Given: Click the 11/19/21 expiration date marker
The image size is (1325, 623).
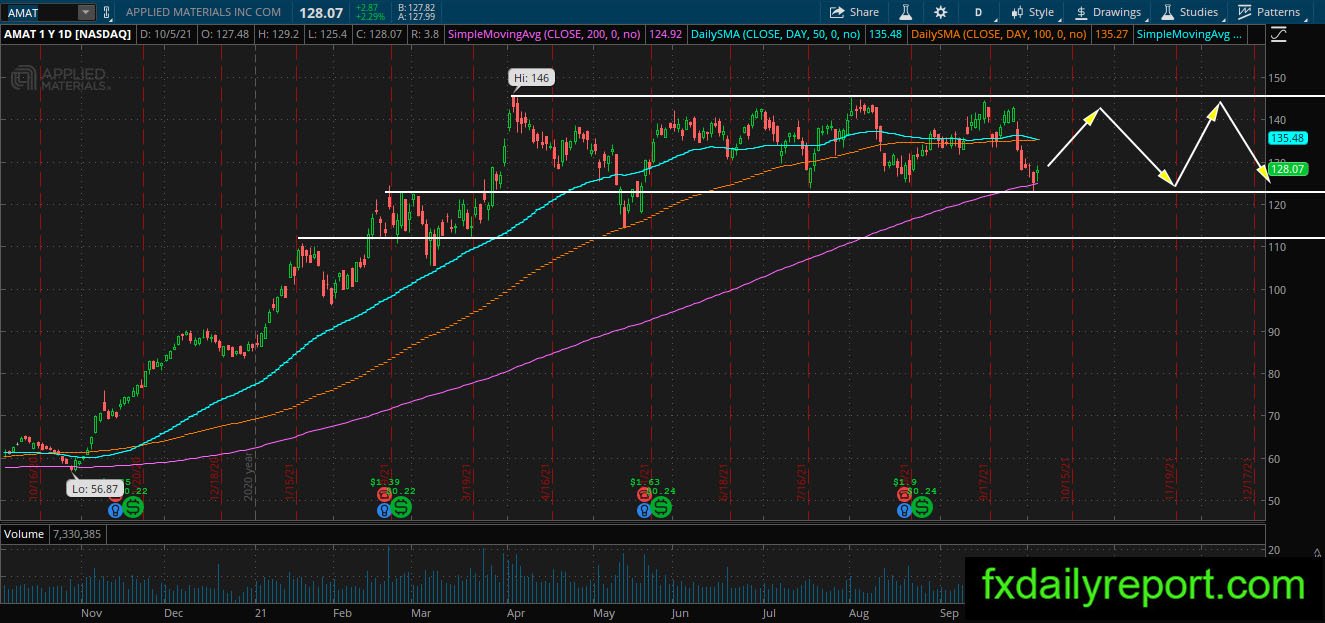Looking at the screenshot, I should (1169, 480).
